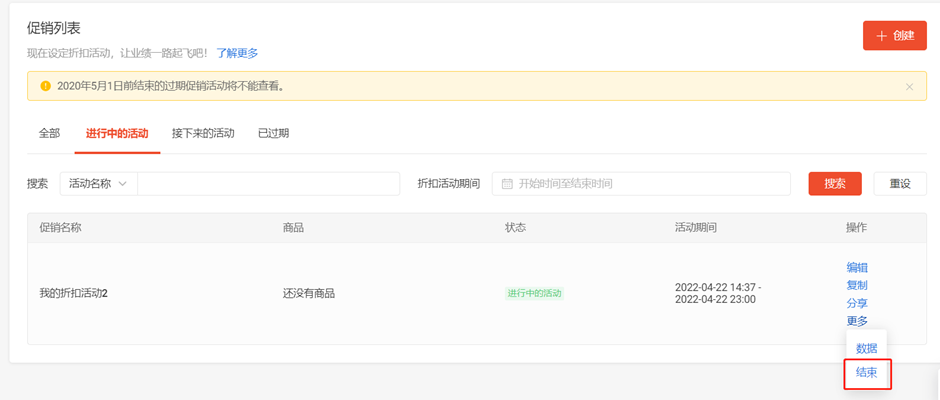This screenshot has width=940, height=400.
Task: Choose 数据 from the more menu
Action: [x=866, y=348]
